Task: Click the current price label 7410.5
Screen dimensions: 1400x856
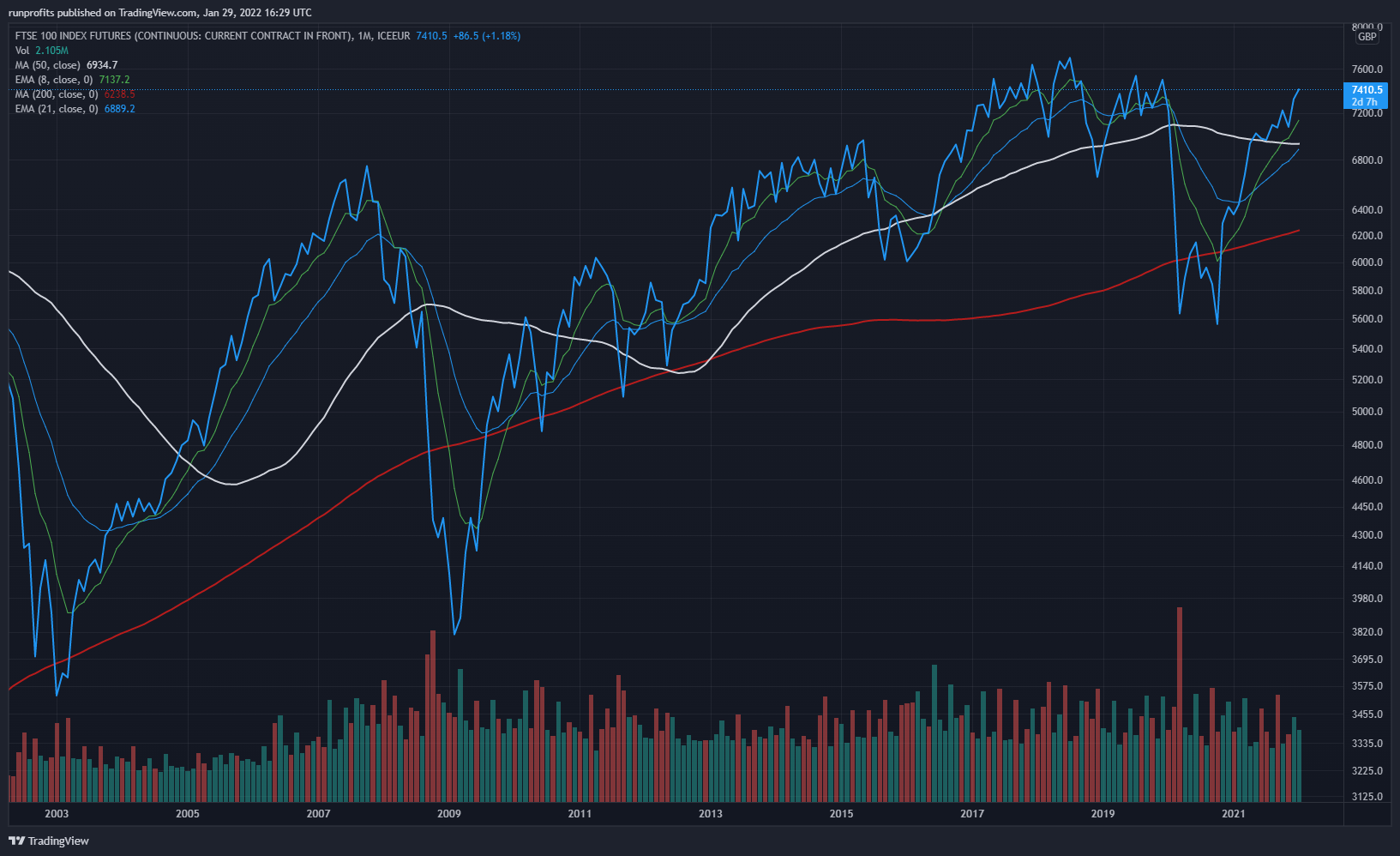Action: coord(1367,90)
